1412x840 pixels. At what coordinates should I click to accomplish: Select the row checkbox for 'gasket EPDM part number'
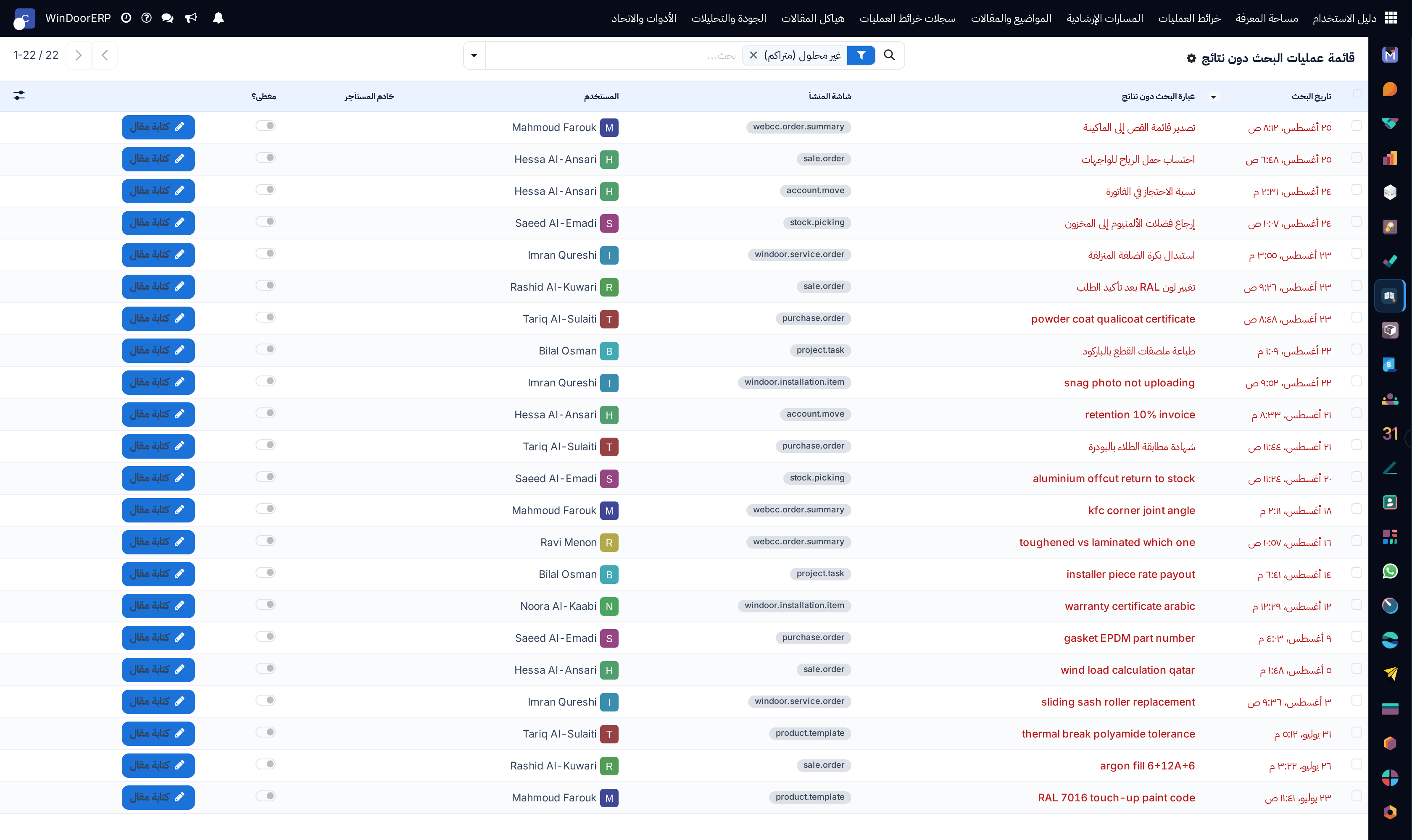tap(1356, 636)
